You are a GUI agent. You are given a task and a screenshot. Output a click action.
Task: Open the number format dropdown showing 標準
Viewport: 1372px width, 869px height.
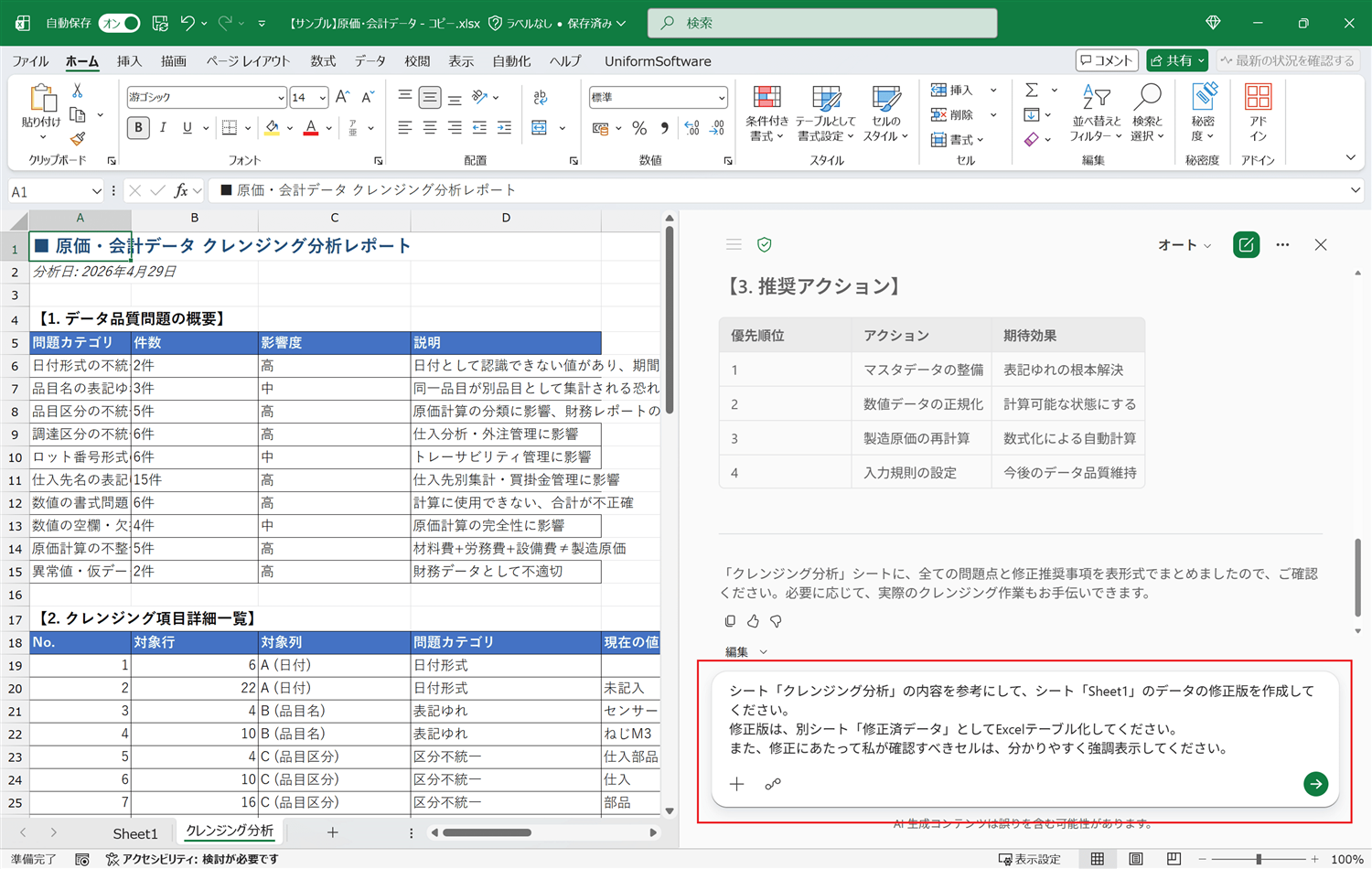[721, 97]
